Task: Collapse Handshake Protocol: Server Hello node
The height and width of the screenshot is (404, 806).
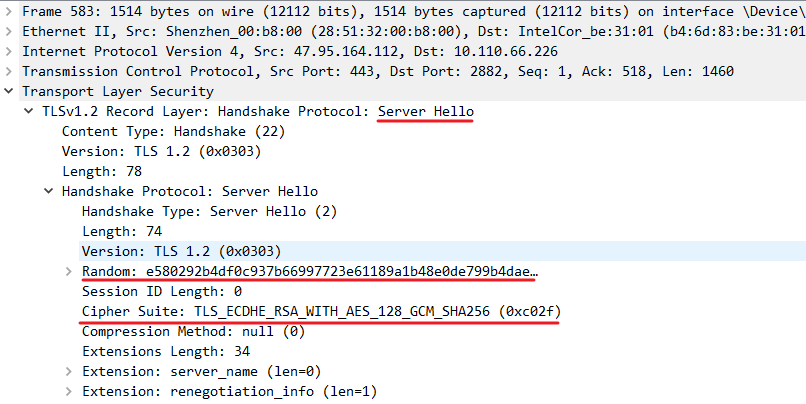Action: click(x=49, y=191)
